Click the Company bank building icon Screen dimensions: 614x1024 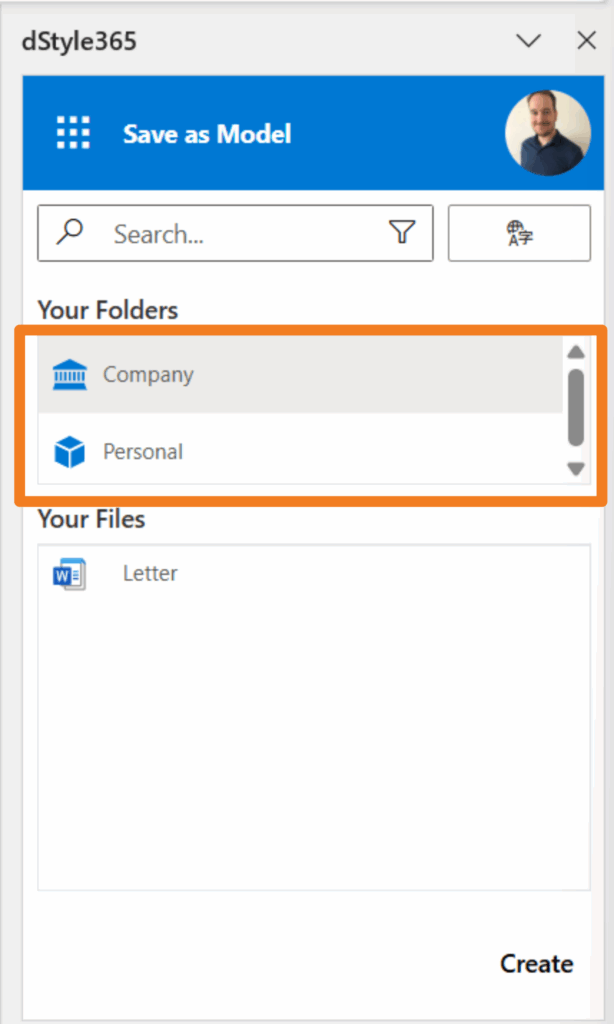(70, 374)
